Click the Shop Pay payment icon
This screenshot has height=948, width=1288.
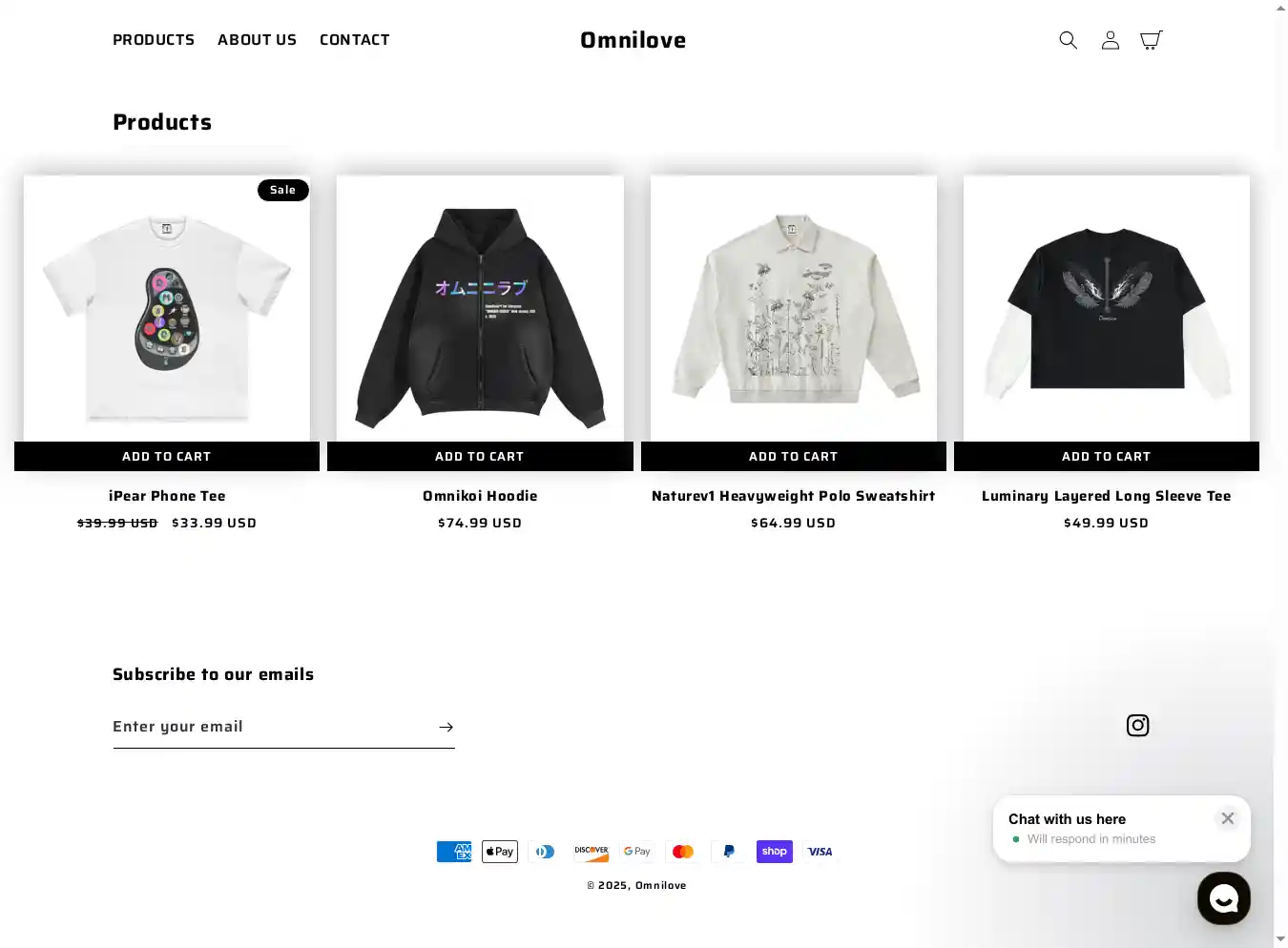pos(775,852)
